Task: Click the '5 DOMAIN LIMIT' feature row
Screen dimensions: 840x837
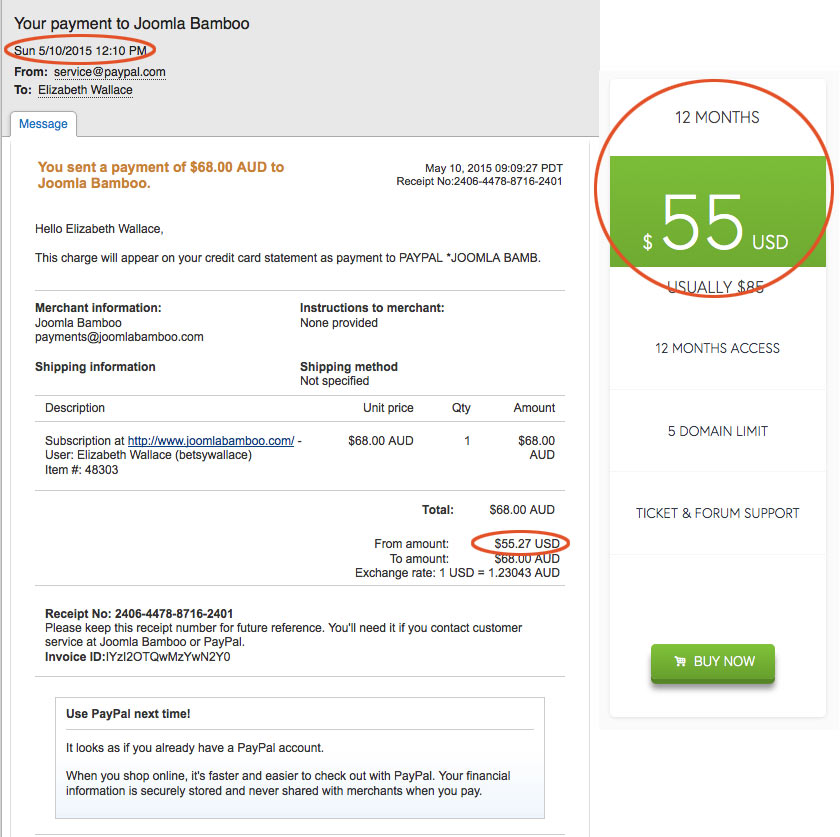Action: 717,431
